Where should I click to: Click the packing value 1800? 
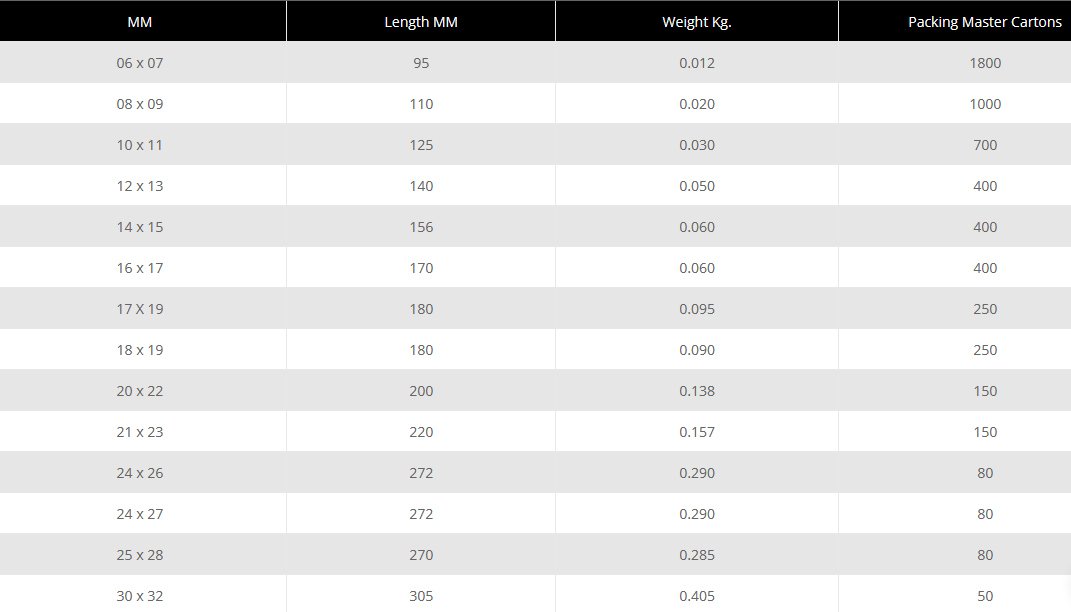click(x=984, y=63)
